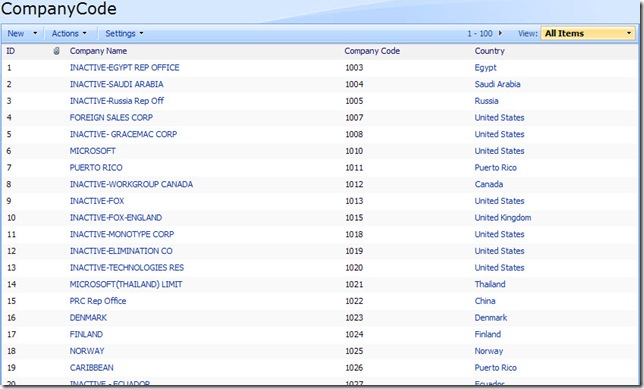Open the DENMARK company name link
Image resolution: width=644 pixels, height=389 pixels.
point(88,318)
